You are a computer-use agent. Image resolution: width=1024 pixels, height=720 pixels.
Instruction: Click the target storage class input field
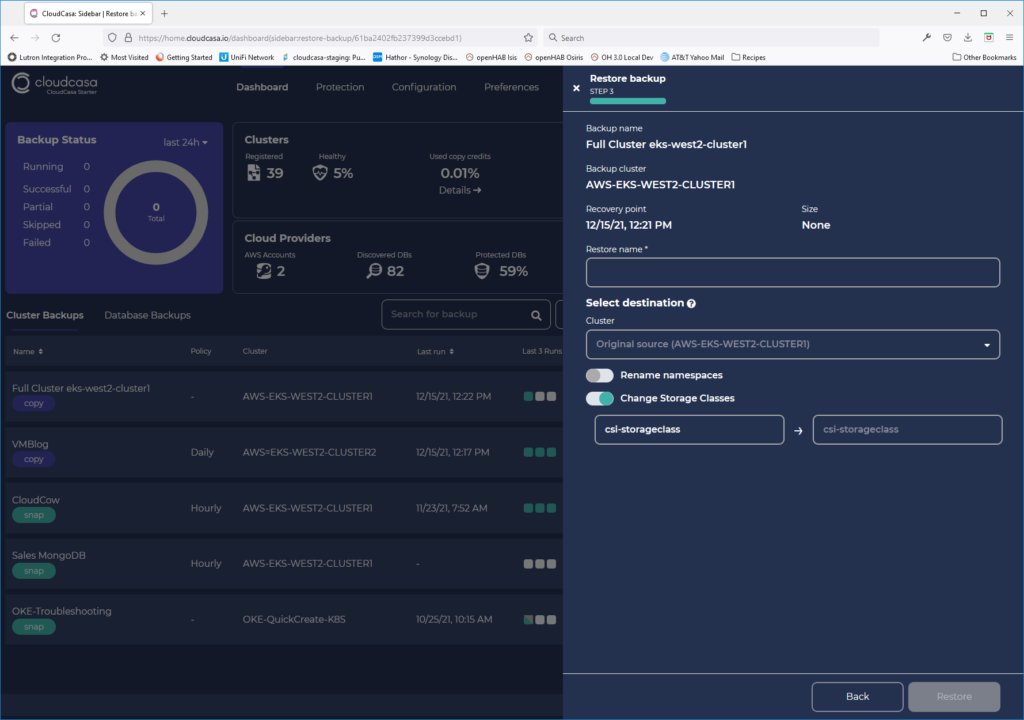tap(907, 429)
